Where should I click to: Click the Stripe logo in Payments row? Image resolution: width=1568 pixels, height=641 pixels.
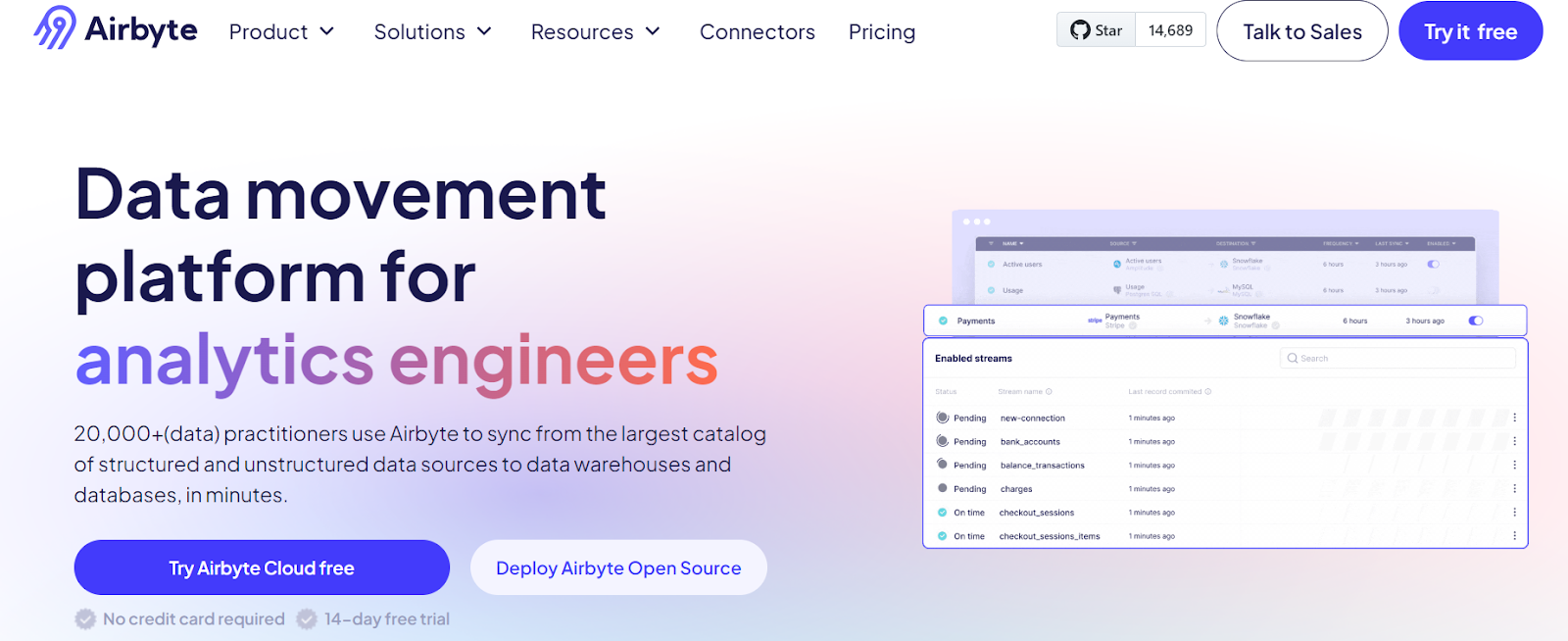pyautogui.click(x=1095, y=320)
